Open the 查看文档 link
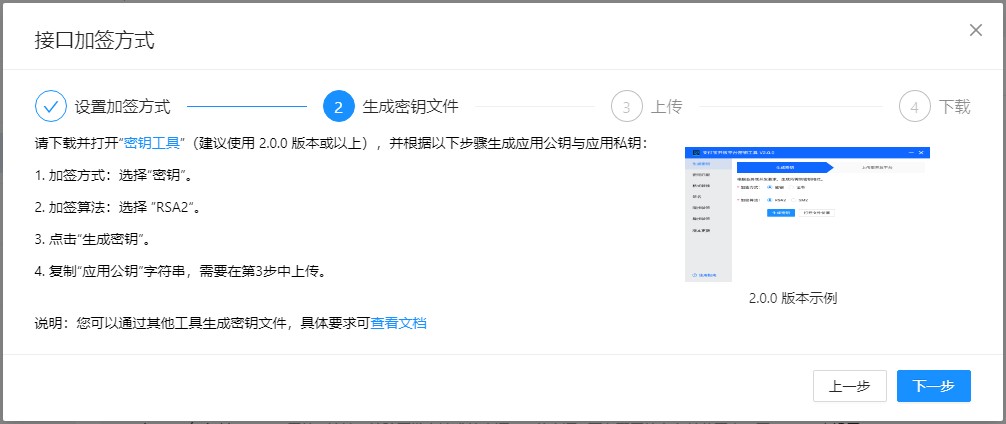The height and width of the screenshot is (424, 1006). 399,322
